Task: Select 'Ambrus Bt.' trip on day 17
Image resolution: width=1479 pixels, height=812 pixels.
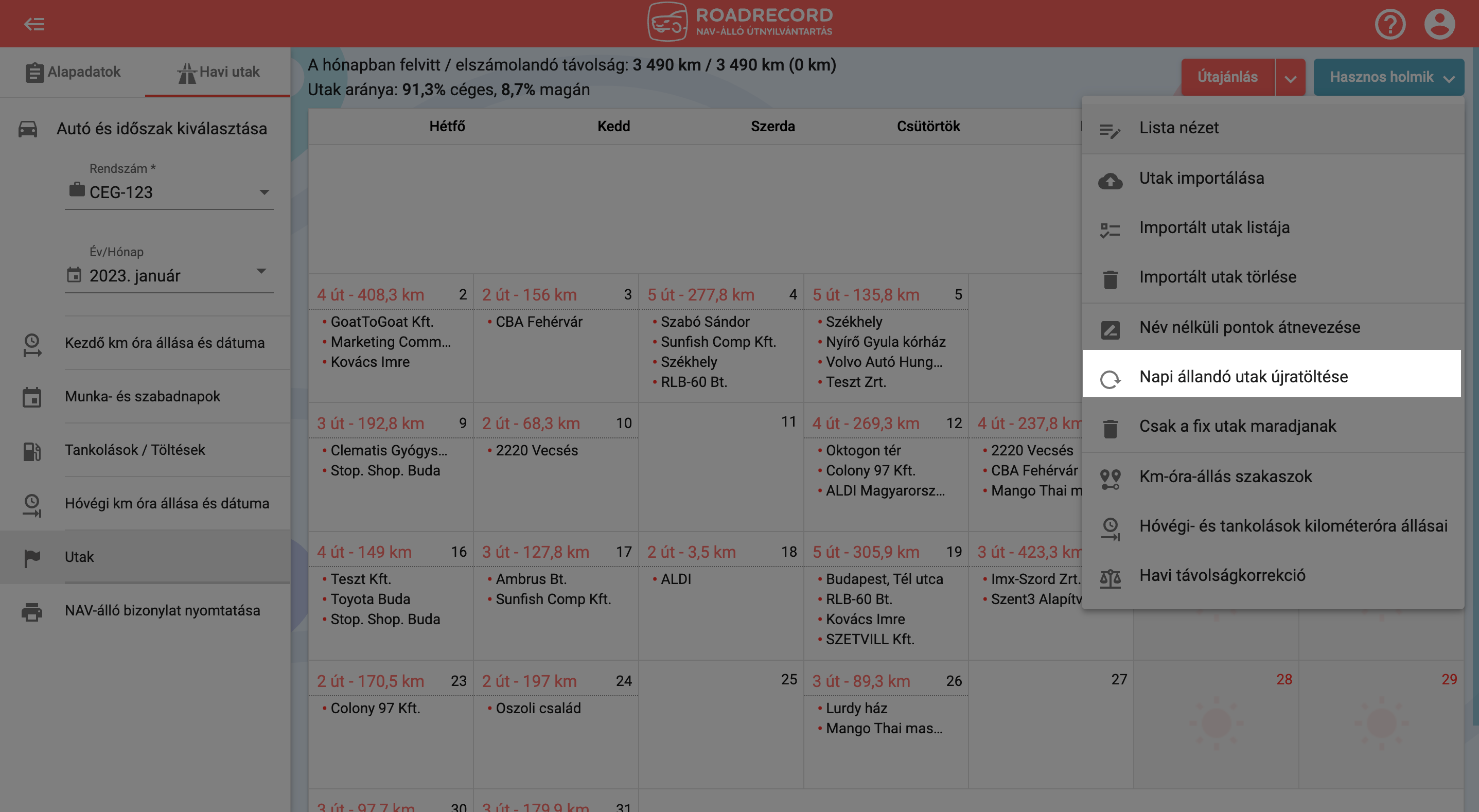Action: coord(531,579)
